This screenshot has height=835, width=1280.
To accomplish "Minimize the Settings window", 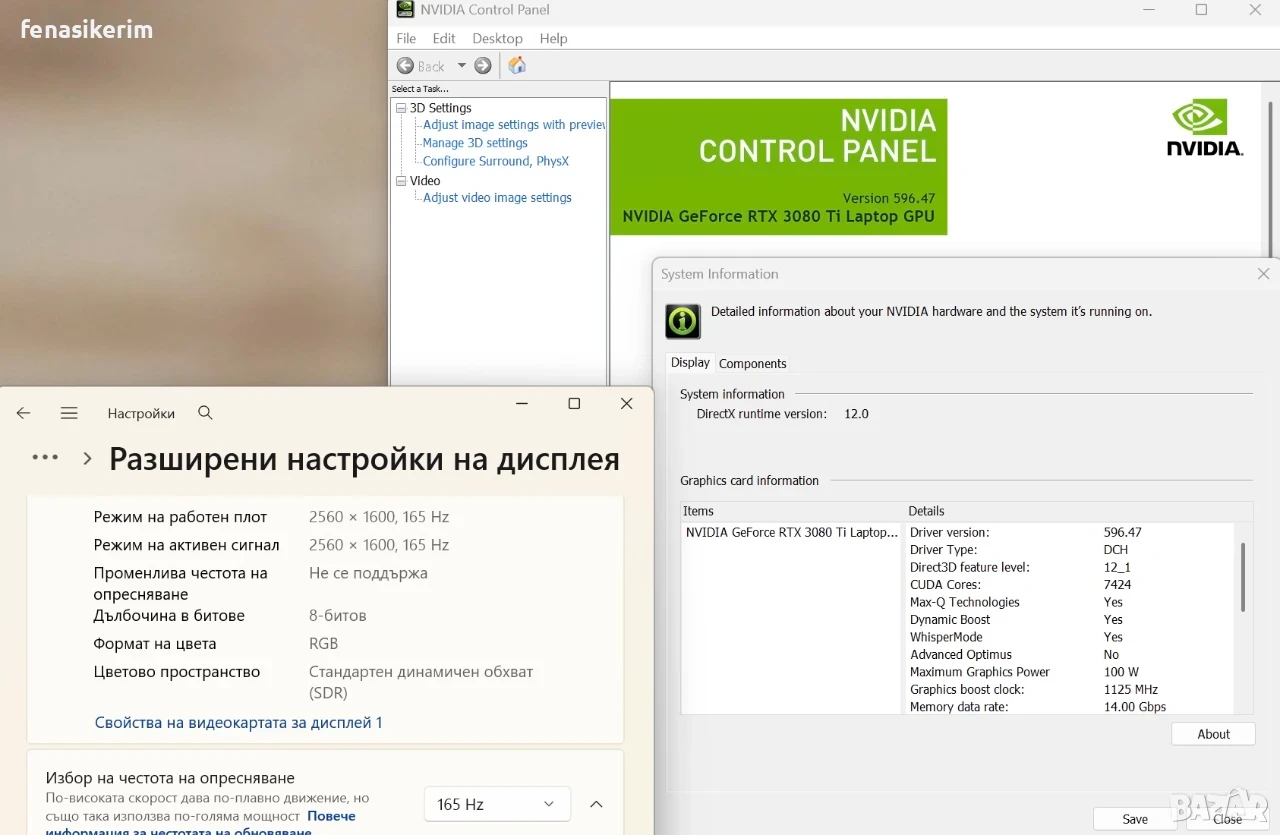I will (x=522, y=404).
